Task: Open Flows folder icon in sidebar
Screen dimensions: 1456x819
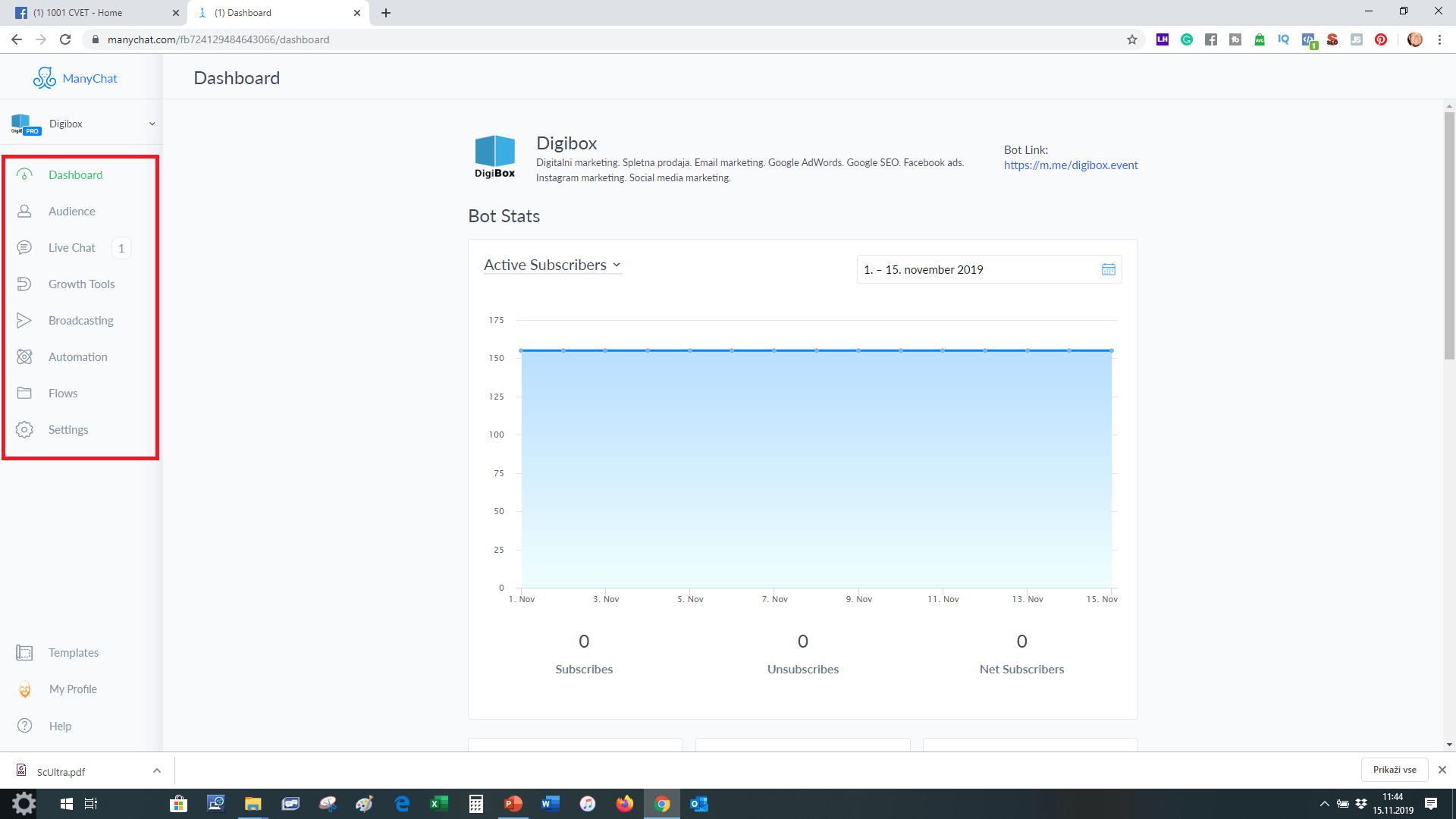Action: tap(24, 394)
